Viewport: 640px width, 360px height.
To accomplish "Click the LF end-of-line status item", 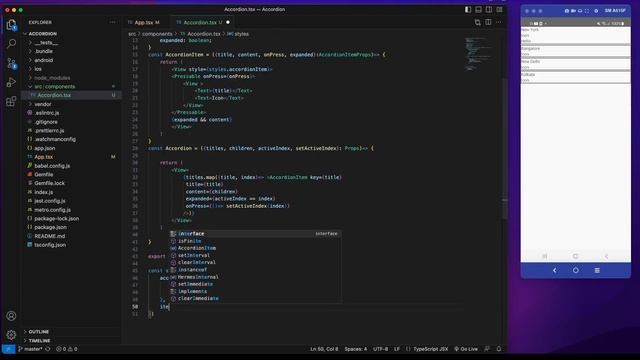I will pos(397,349).
